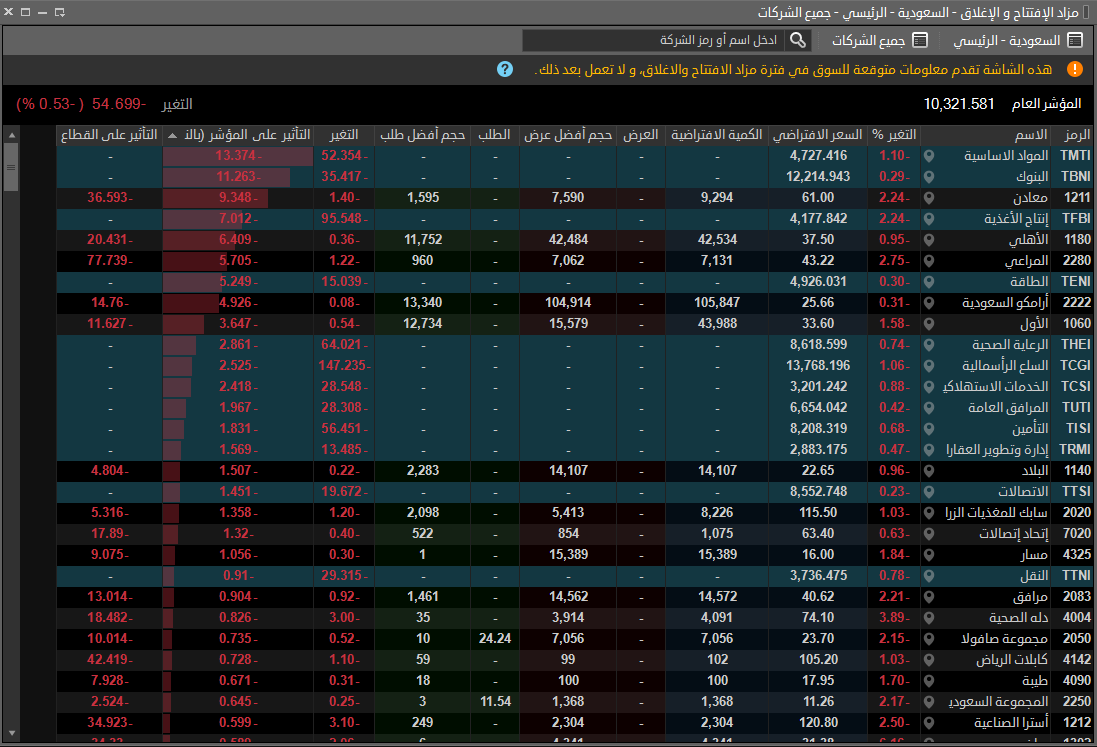
Task: Sort by السعر الافتراضي column header
Action: click(817, 135)
